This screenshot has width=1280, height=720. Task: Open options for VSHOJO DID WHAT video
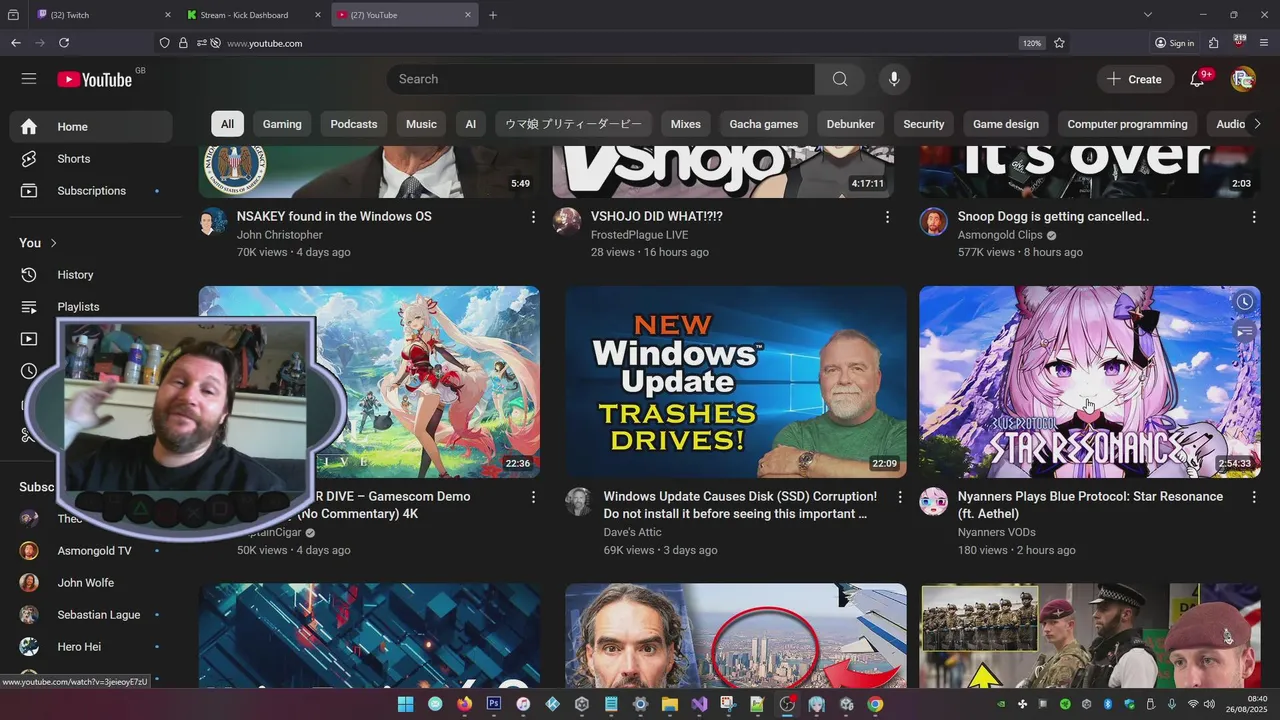[887, 217]
